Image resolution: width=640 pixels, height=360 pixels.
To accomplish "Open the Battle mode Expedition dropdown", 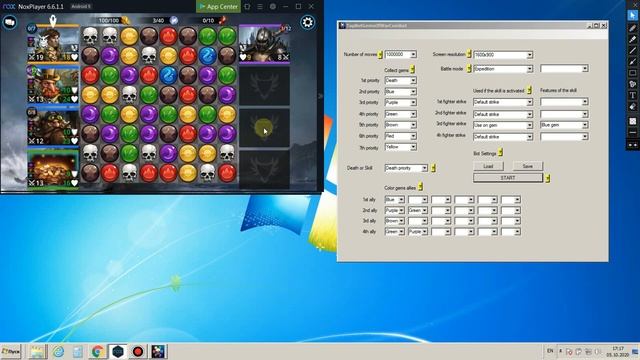I will pyautogui.click(x=503, y=69).
